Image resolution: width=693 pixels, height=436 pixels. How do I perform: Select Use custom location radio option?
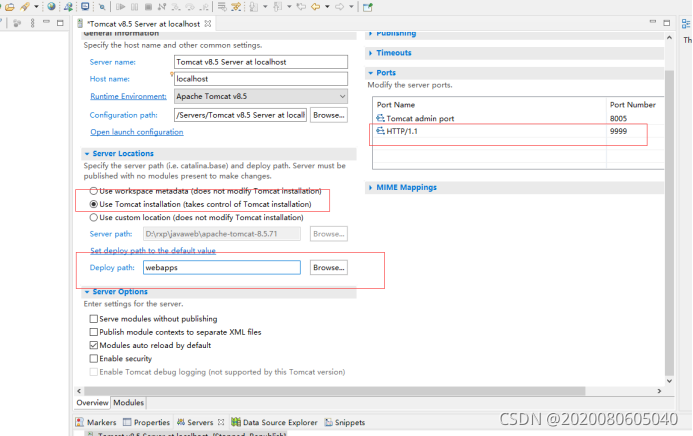click(x=93, y=217)
